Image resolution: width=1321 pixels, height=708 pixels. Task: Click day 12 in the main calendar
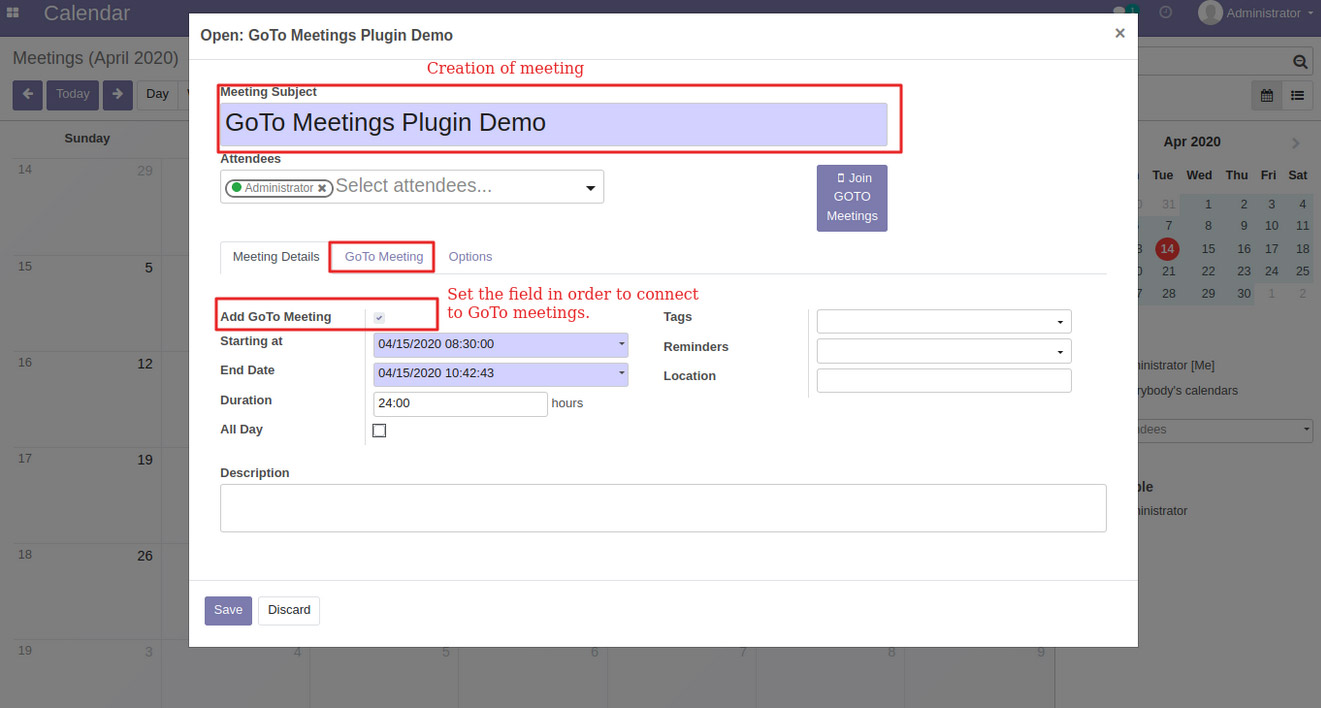click(145, 364)
